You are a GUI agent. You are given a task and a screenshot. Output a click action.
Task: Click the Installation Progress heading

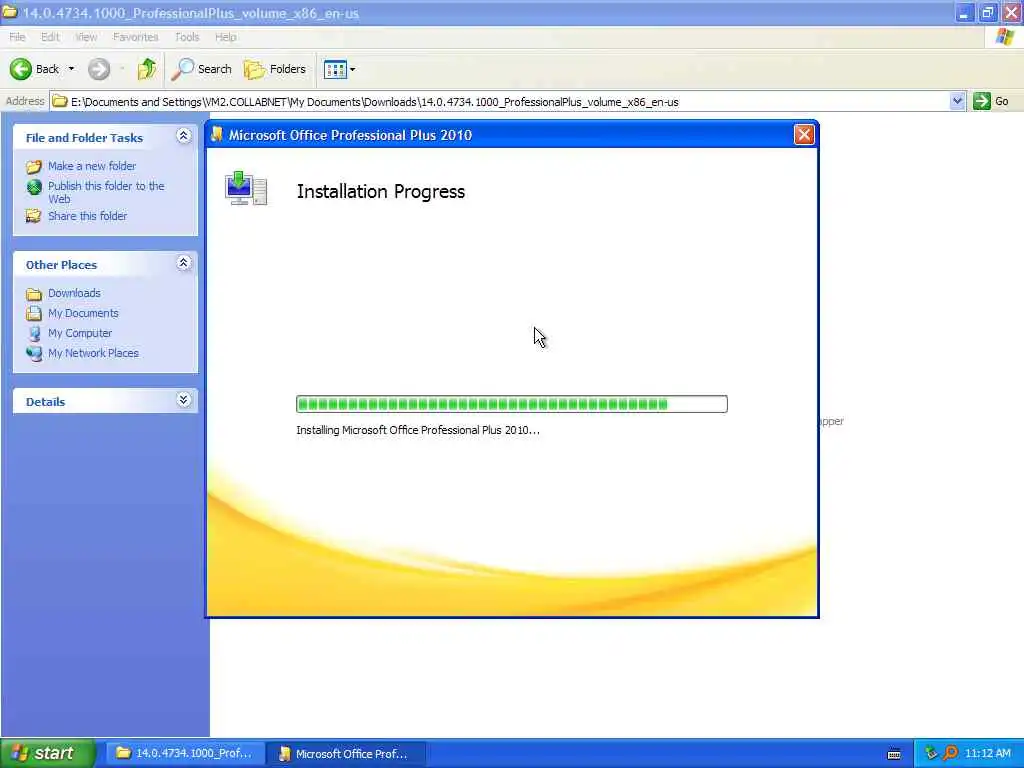381,192
